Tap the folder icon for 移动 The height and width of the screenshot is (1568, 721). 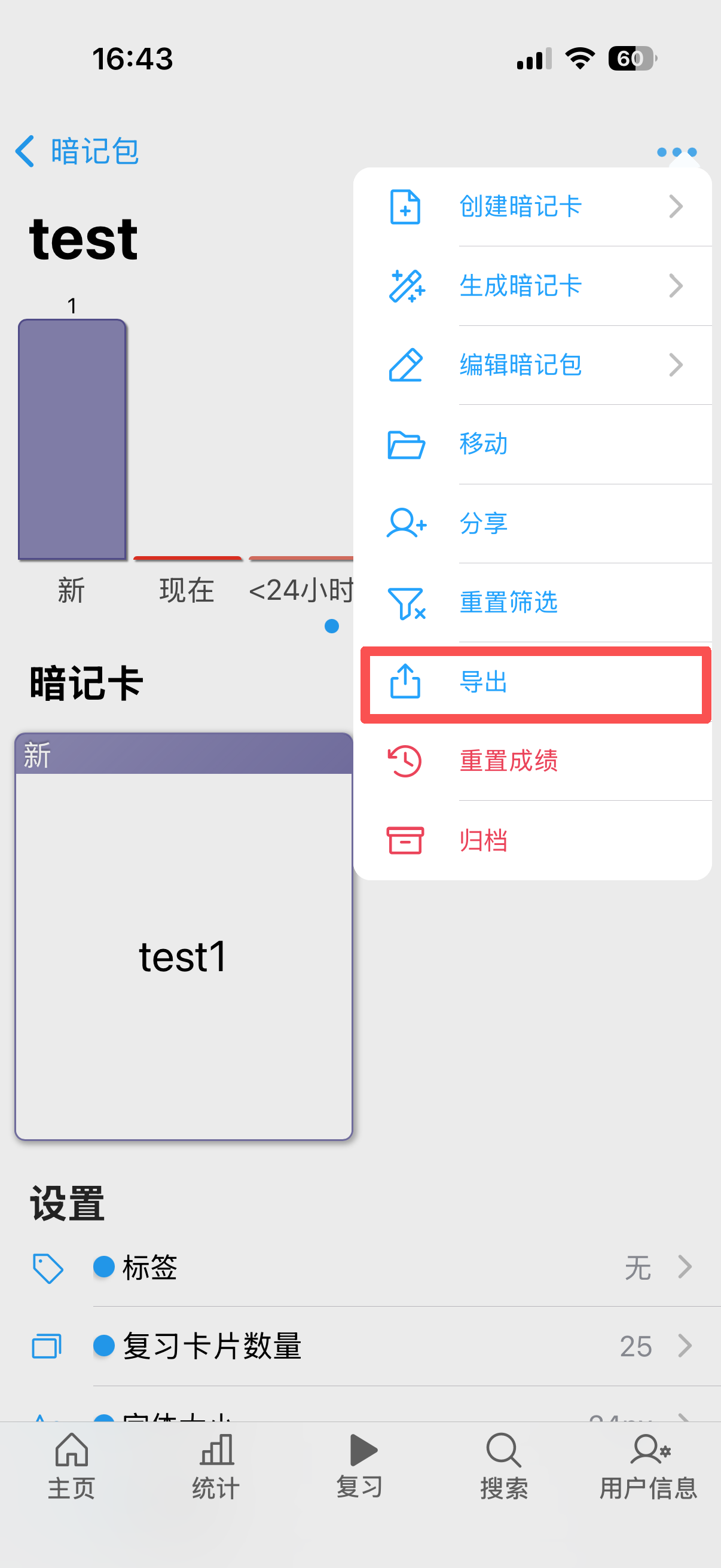point(406,444)
